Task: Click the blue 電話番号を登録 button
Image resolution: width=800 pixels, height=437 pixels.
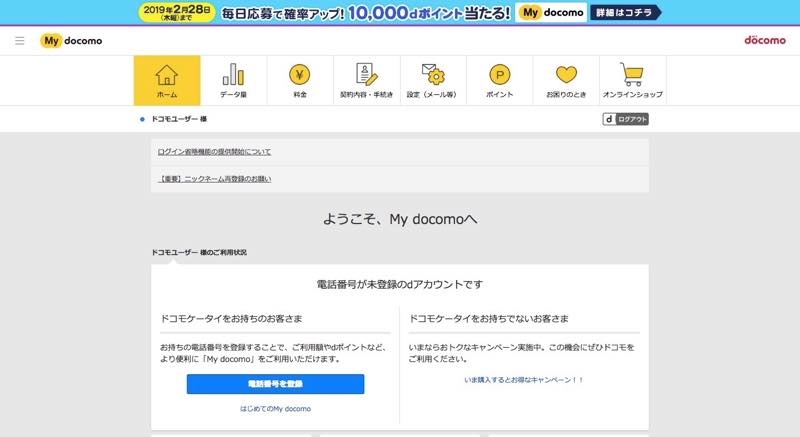Action: click(276, 384)
